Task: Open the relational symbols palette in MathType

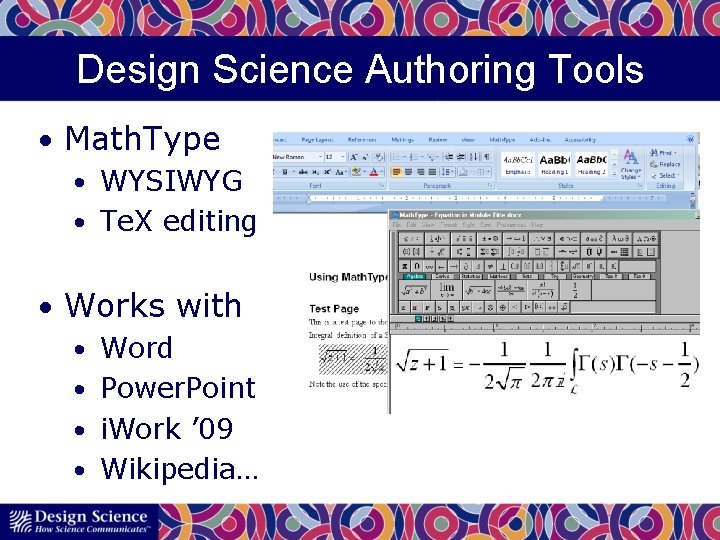Action: pyautogui.click(x=411, y=239)
